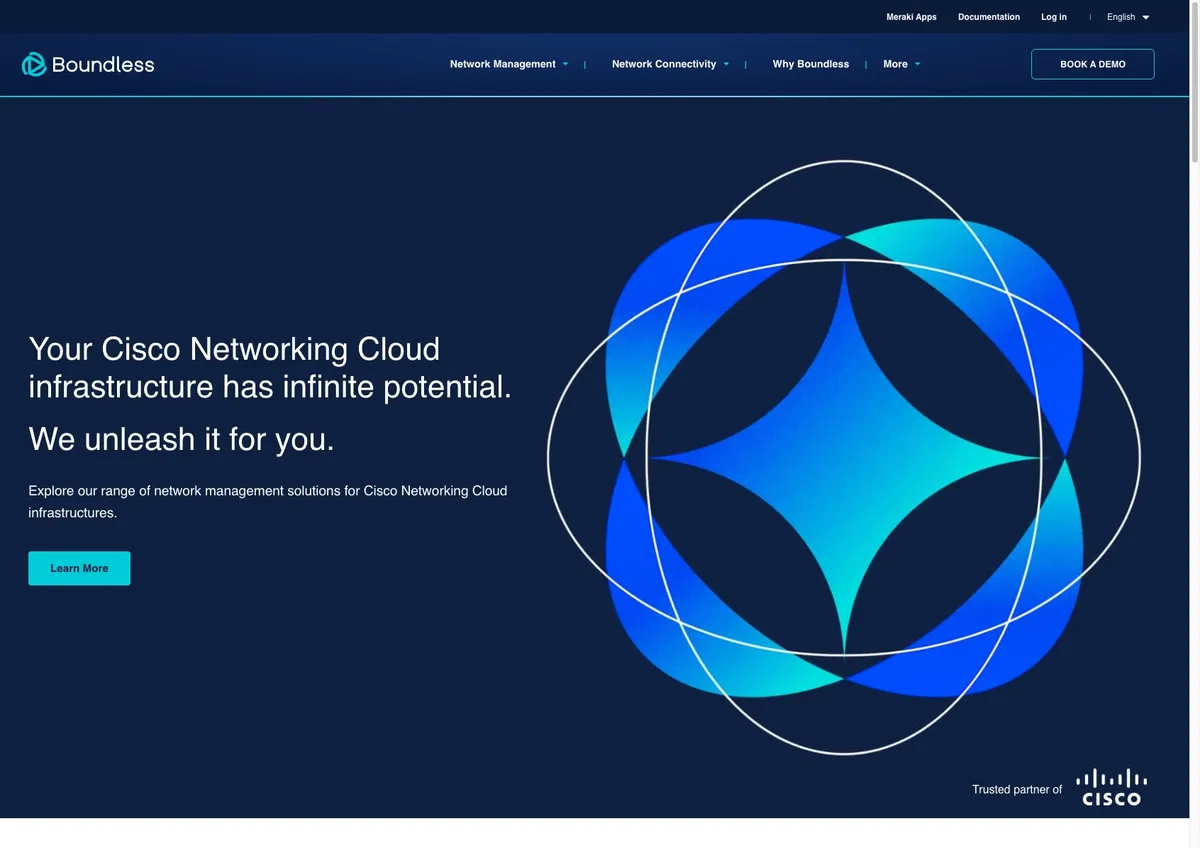Screen dimensions: 1200x848
Task: Go to Why Boundless page
Action: (811, 64)
